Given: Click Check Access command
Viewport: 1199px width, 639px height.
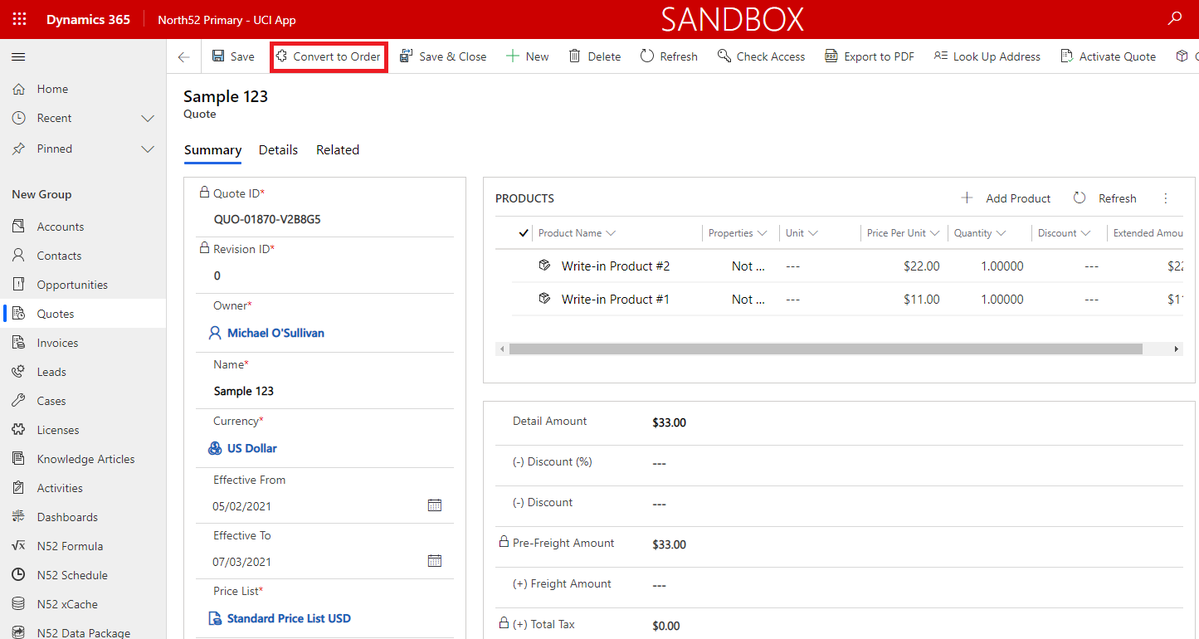Looking at the screenshot, I should (x=761, y=57).
